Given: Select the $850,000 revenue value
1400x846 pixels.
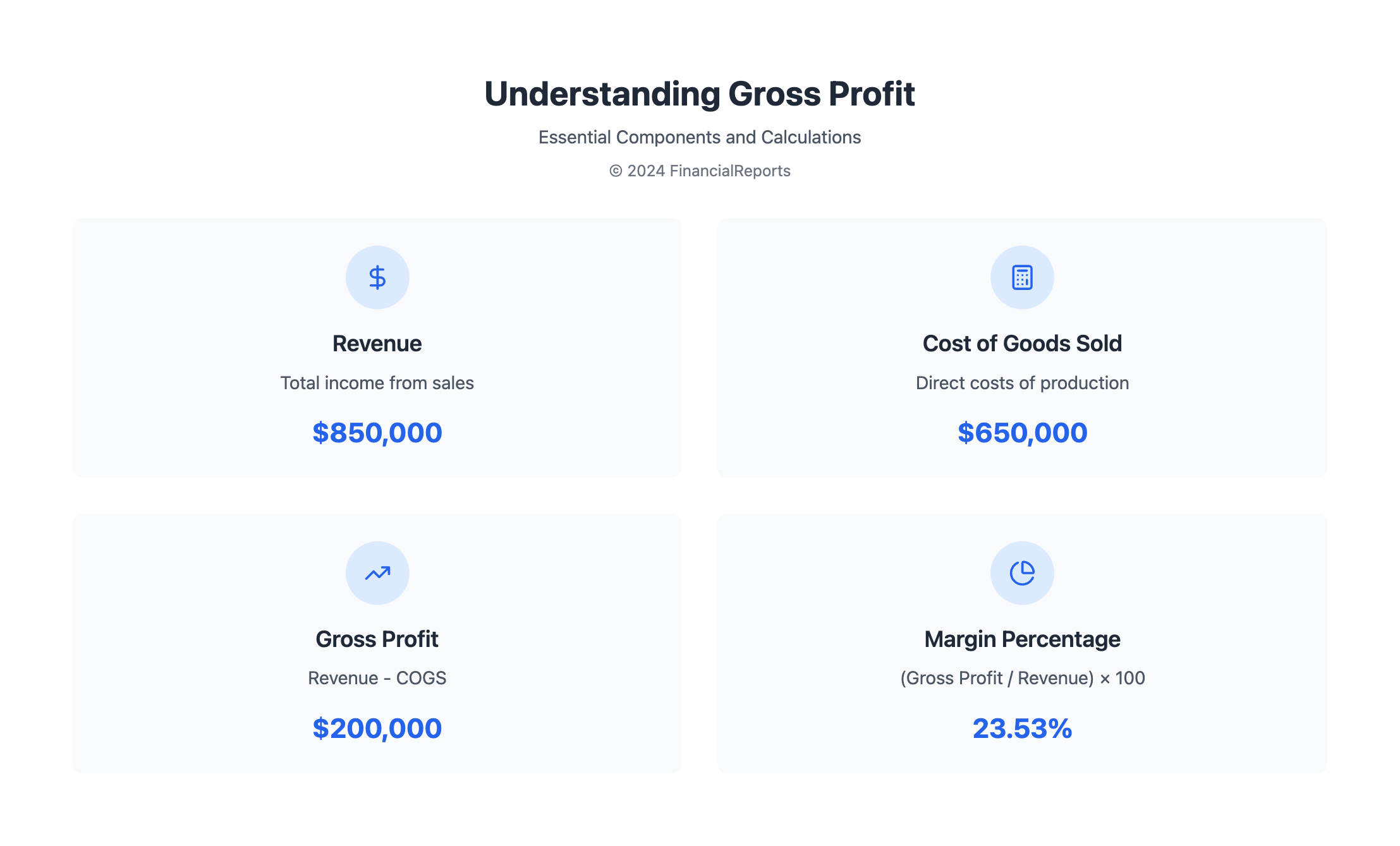Looking at the screenshot, I should click(377, 433).
